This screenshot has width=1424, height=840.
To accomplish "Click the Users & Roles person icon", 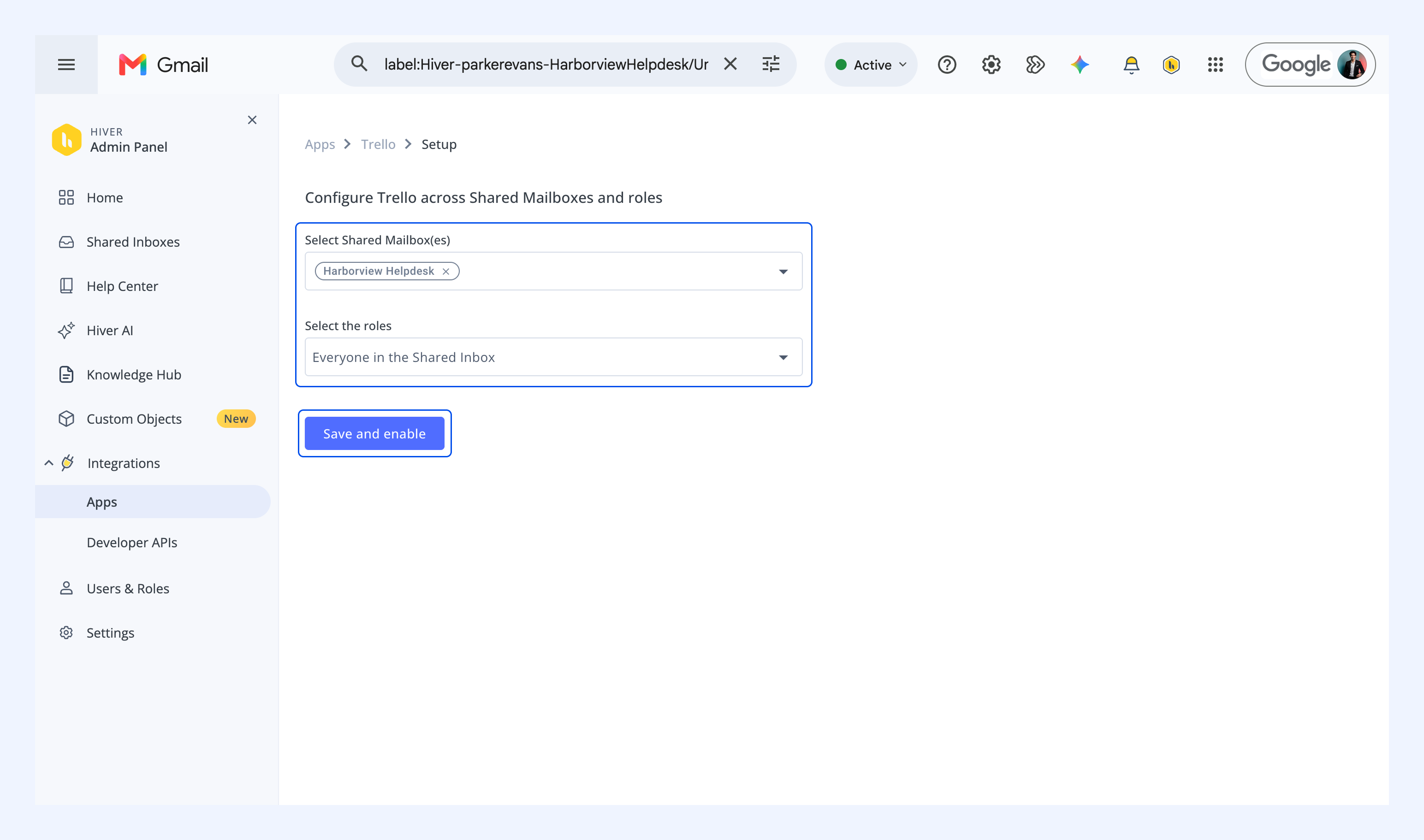I will 66,589.
